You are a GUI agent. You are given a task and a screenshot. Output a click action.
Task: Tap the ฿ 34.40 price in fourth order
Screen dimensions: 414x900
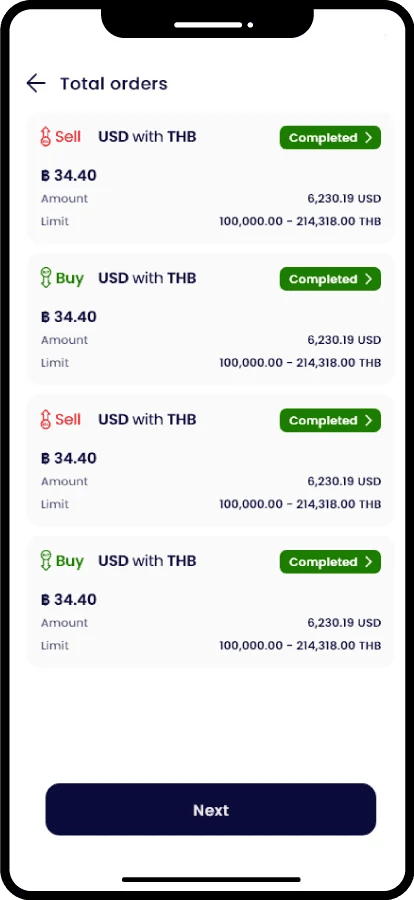69,600
